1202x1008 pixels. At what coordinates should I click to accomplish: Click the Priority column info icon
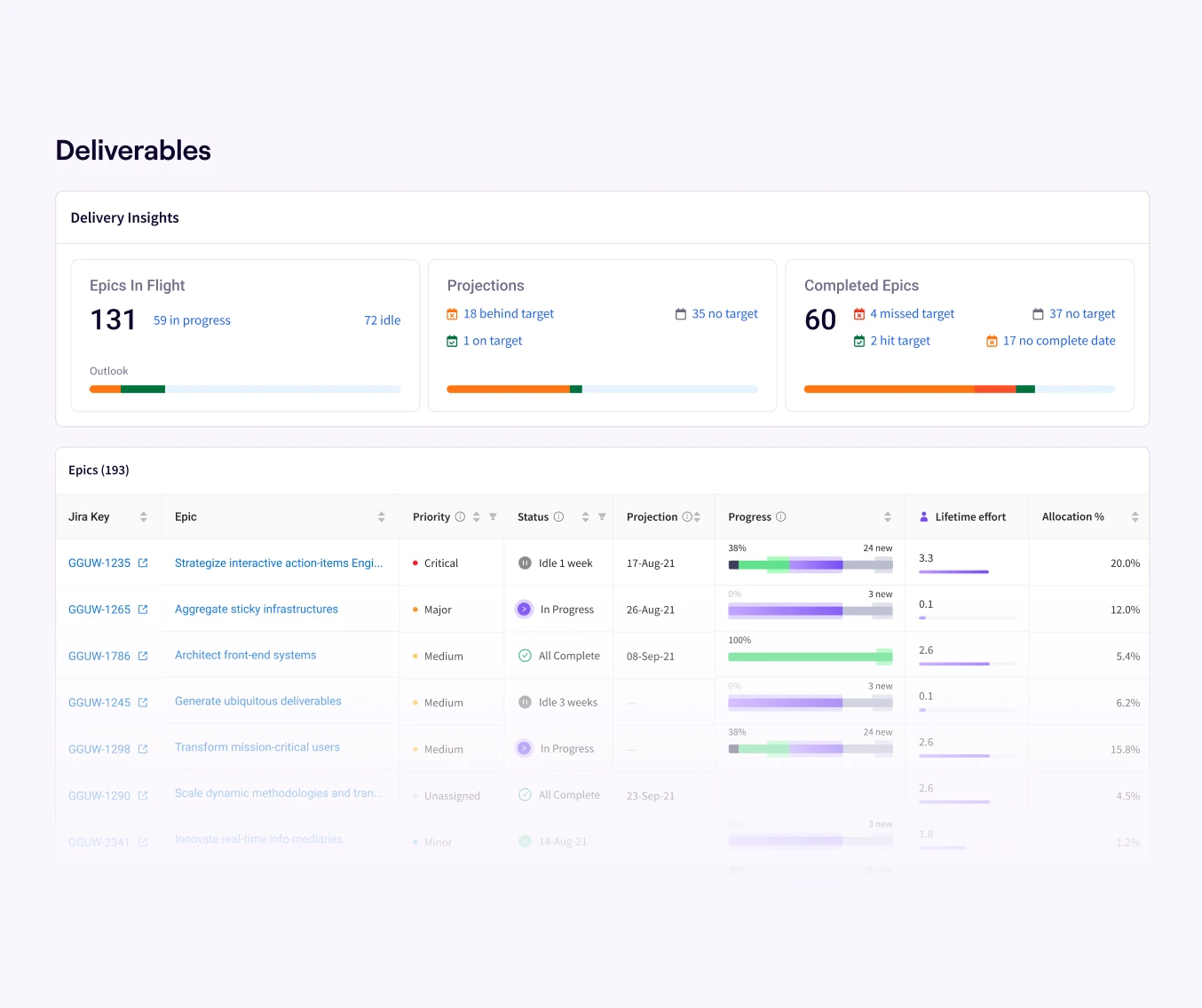tap(460, 517)
